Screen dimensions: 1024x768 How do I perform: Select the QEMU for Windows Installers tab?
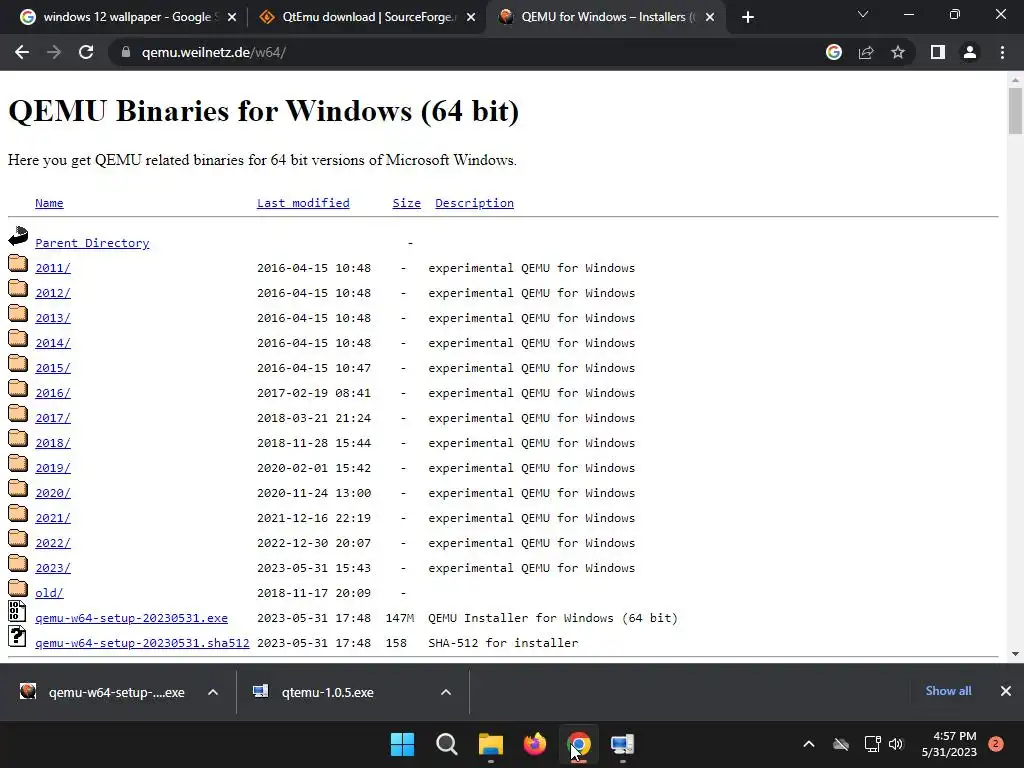coord(605,17)
